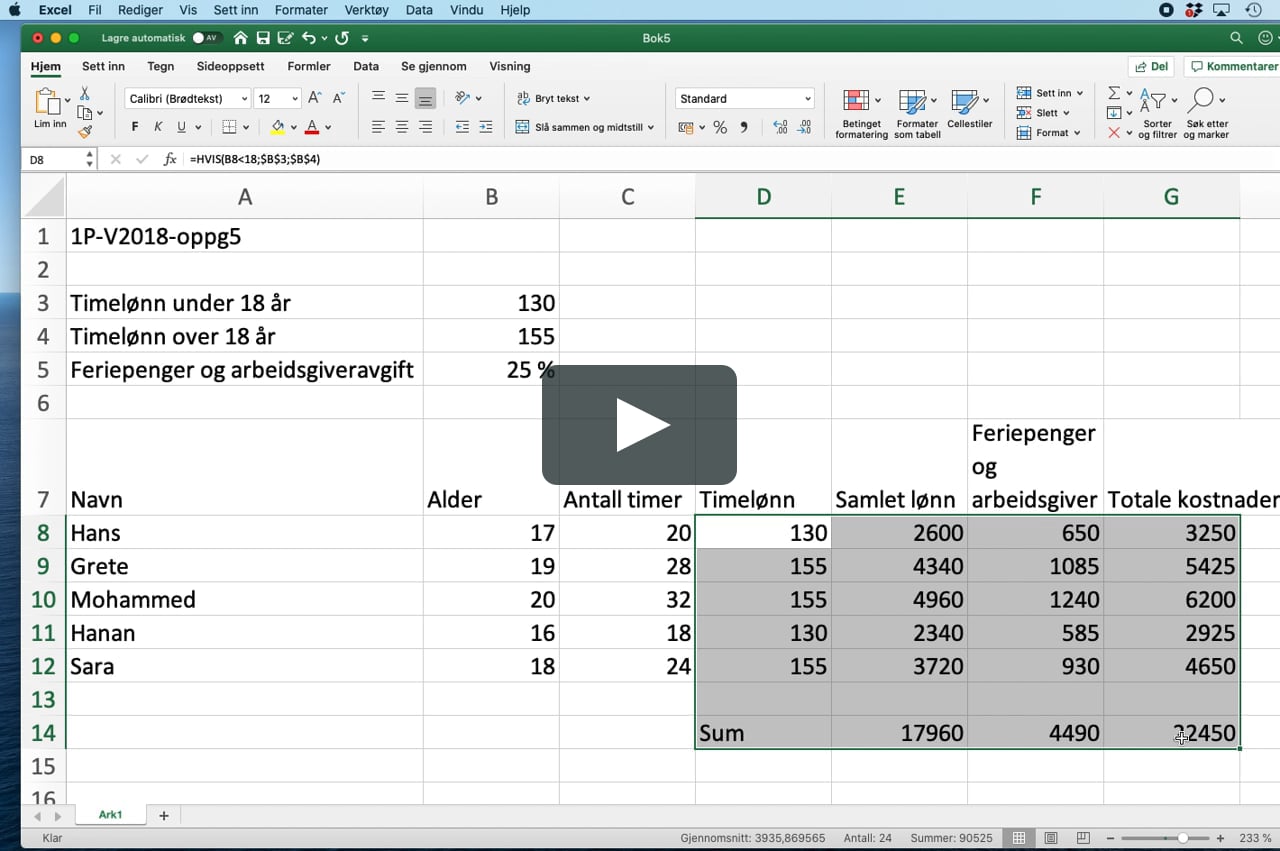The height and width of the screenshot is (851, 1280).
Task: Click Slå sammen og midtstill button
Action: [585, 127]
